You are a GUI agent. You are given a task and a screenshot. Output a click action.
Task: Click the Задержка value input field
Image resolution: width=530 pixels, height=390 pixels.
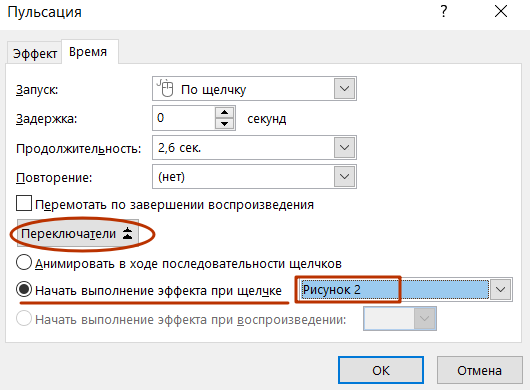184,118
